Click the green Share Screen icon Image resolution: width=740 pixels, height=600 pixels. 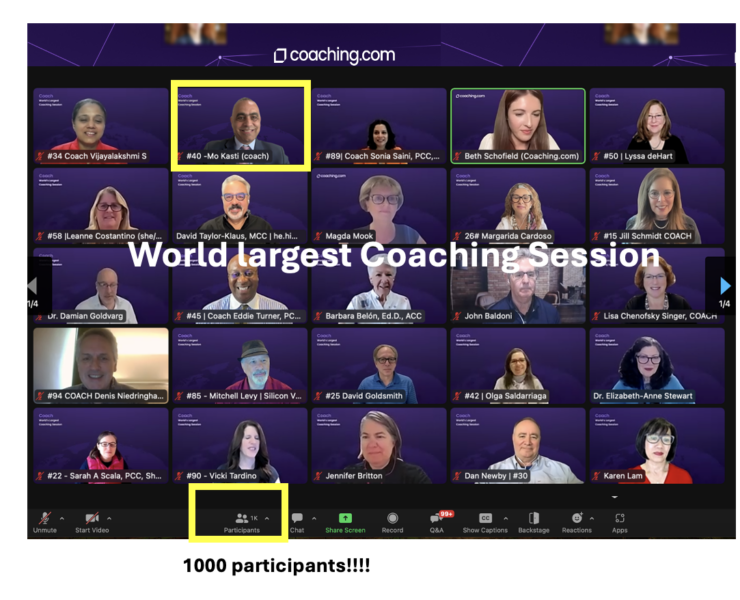point(345,519)
